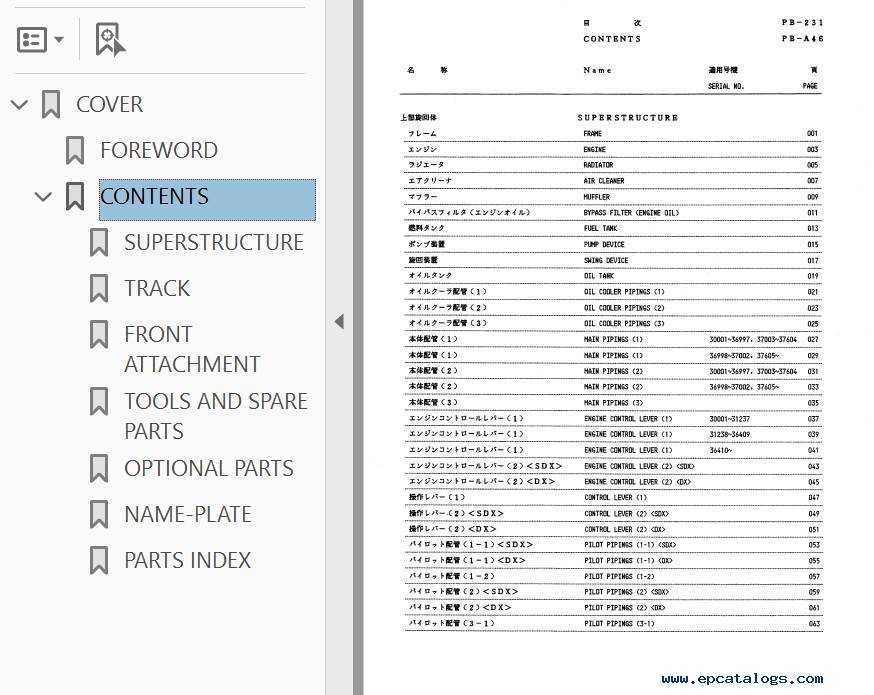Collapse the COVER bookmark tree
874x695 pixels.
20,104
